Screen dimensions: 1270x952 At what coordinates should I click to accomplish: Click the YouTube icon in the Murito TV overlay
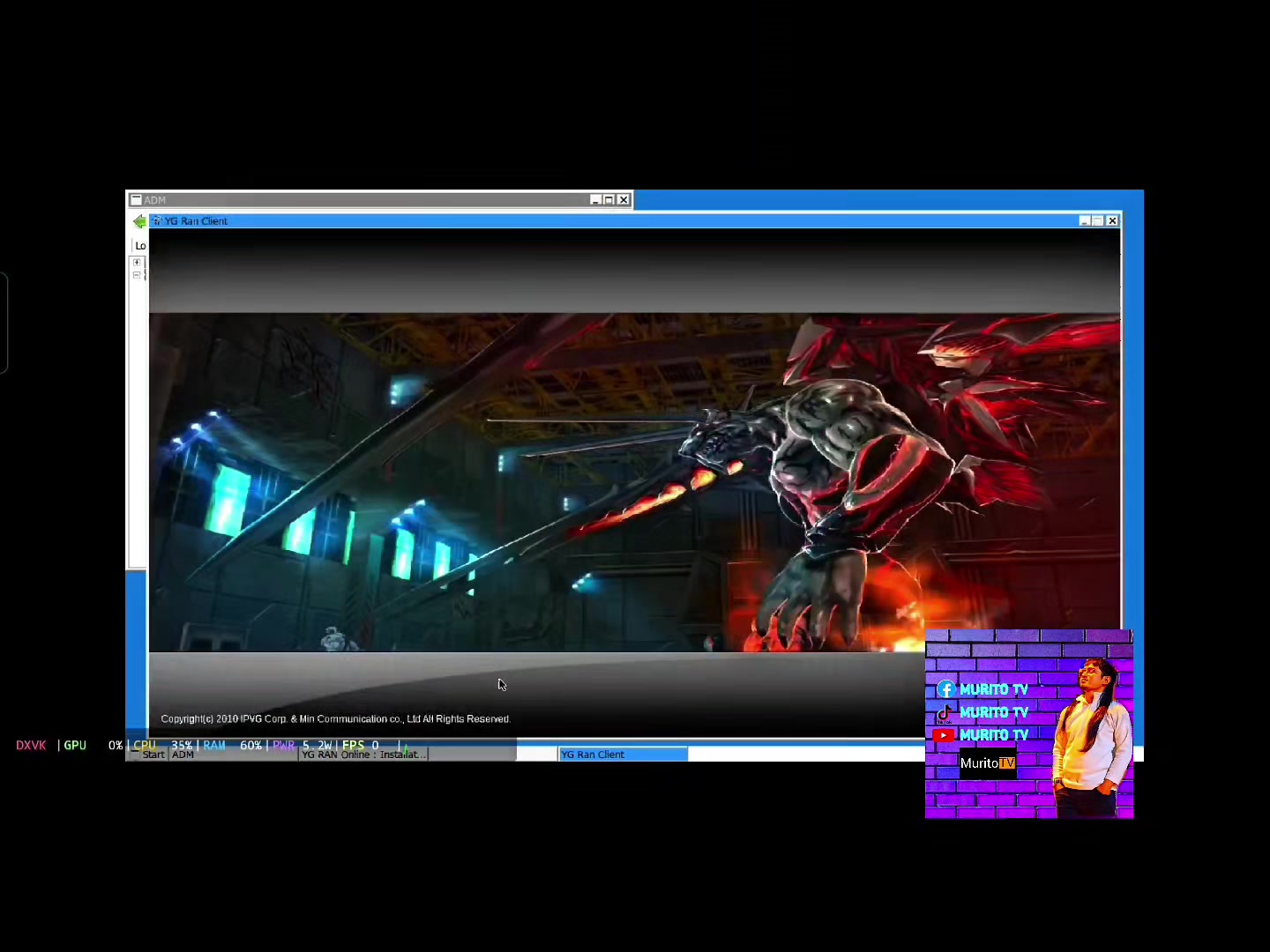(x=944, y=735)
